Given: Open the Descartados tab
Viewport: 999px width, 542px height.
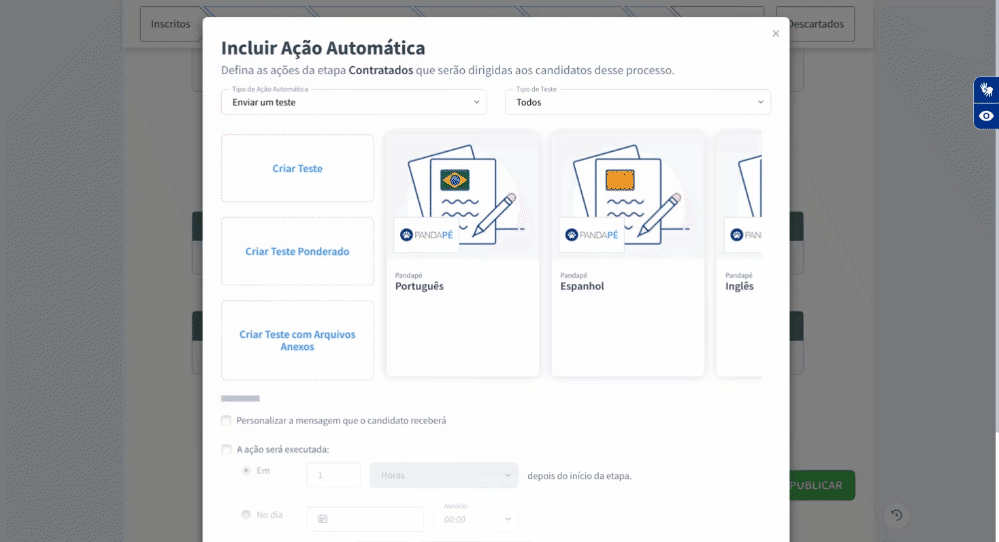Looking at the screenshot, I should (x=816, y=24).
